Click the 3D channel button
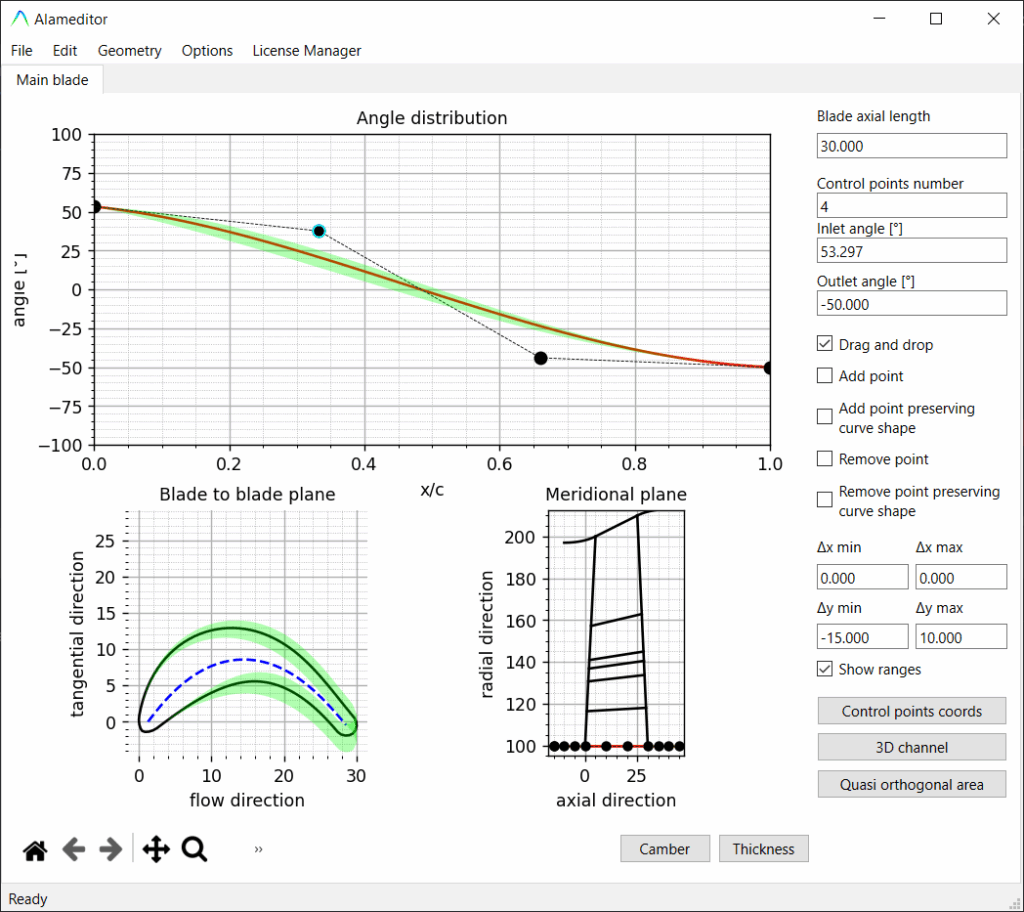Image resolution: width=1024 pixels, height=912 pixels. point(911,747)
